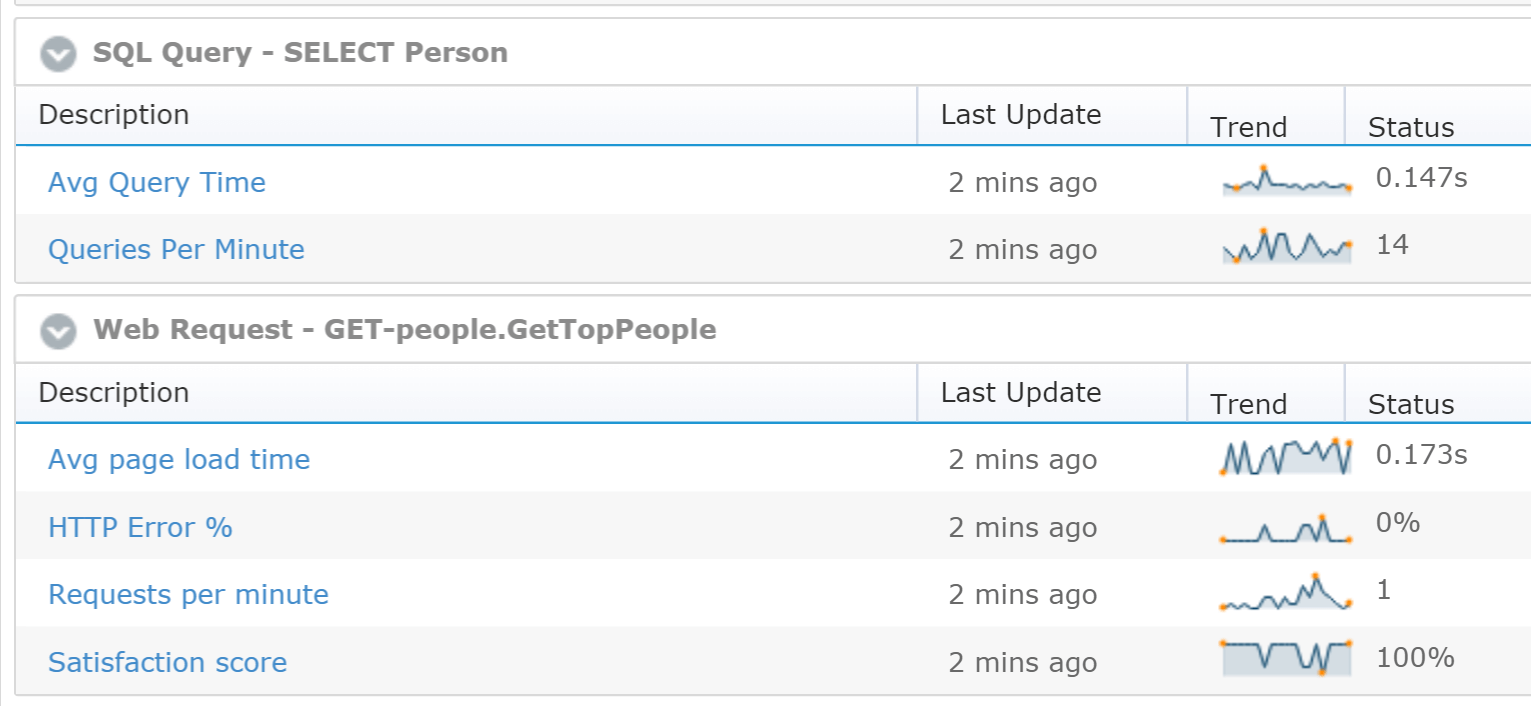Click the Queries Per Minute trend sparkline
1531x706 pixels.
tap(1287, 246)
